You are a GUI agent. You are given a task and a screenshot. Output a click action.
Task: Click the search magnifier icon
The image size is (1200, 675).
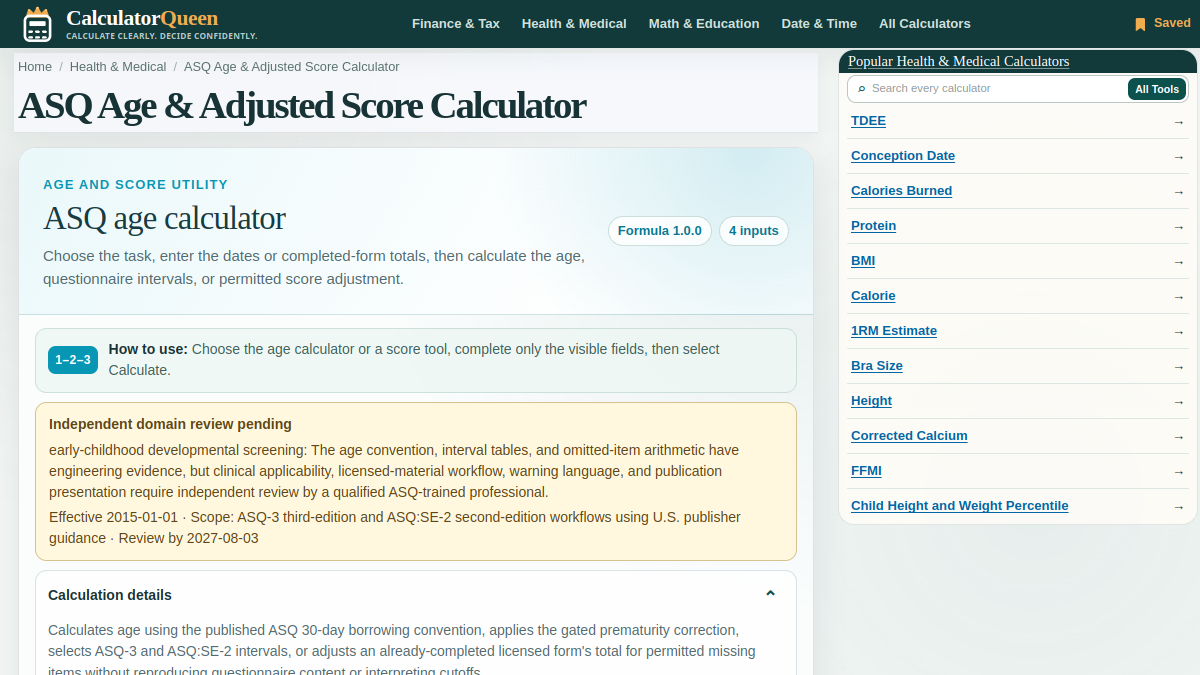[862, 89]
